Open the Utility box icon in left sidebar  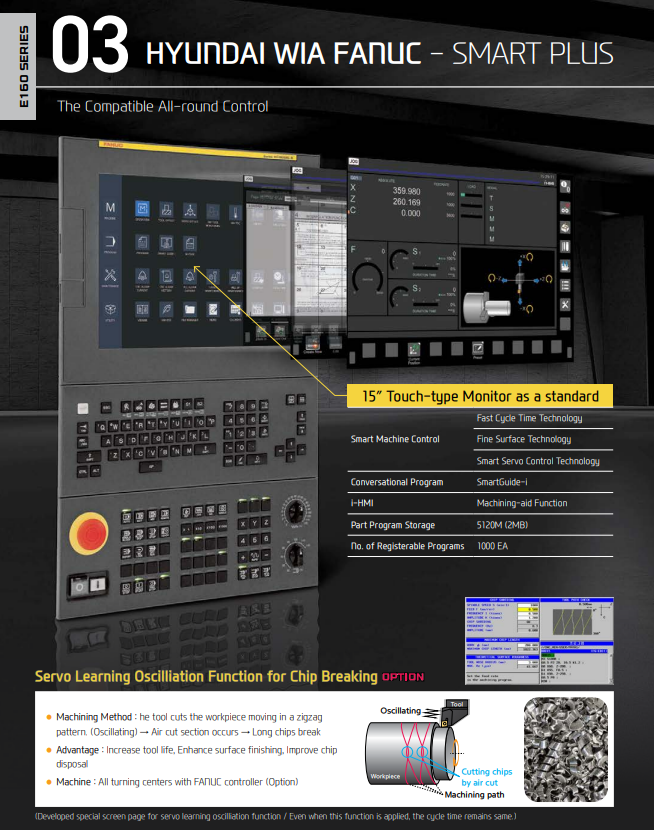coord(111,311)
